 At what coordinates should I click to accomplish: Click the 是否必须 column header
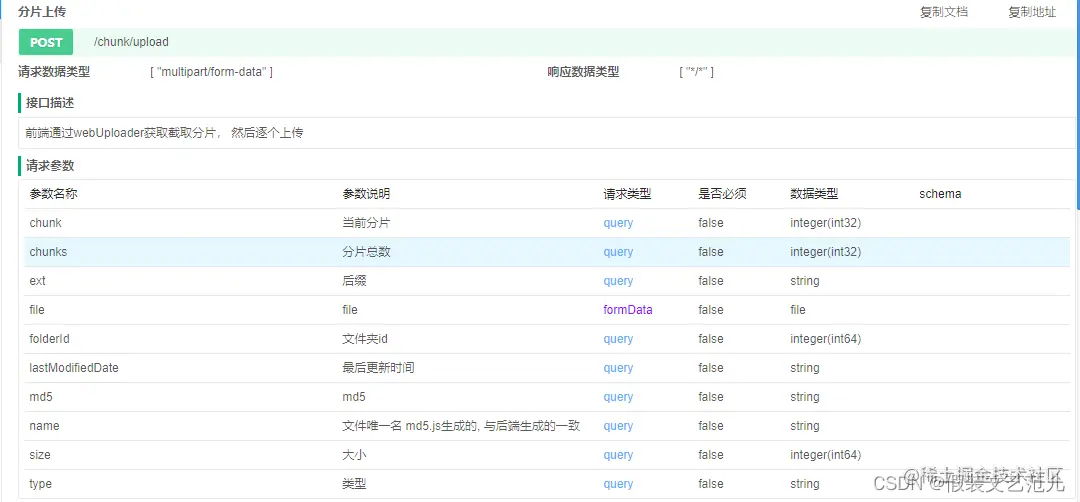pyautogui.click(x=722, y=194)
